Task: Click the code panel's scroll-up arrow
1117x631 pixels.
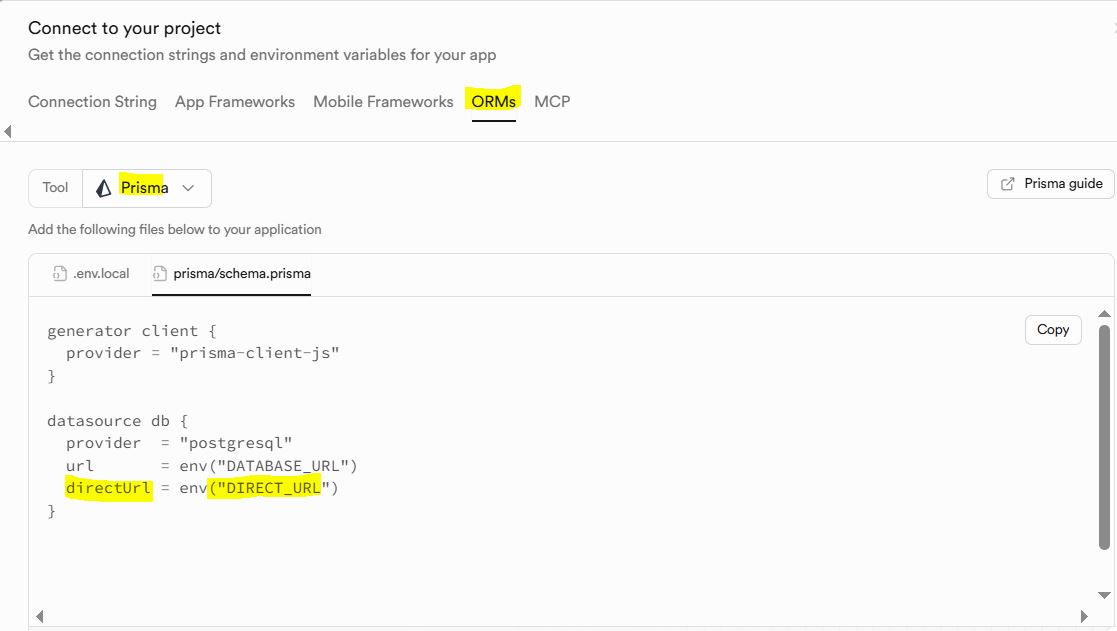Action: [x=1104, y=314]
